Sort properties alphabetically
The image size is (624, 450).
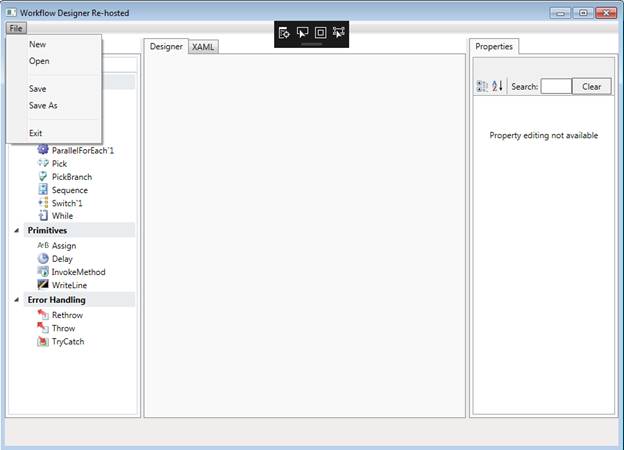[497, 86]
